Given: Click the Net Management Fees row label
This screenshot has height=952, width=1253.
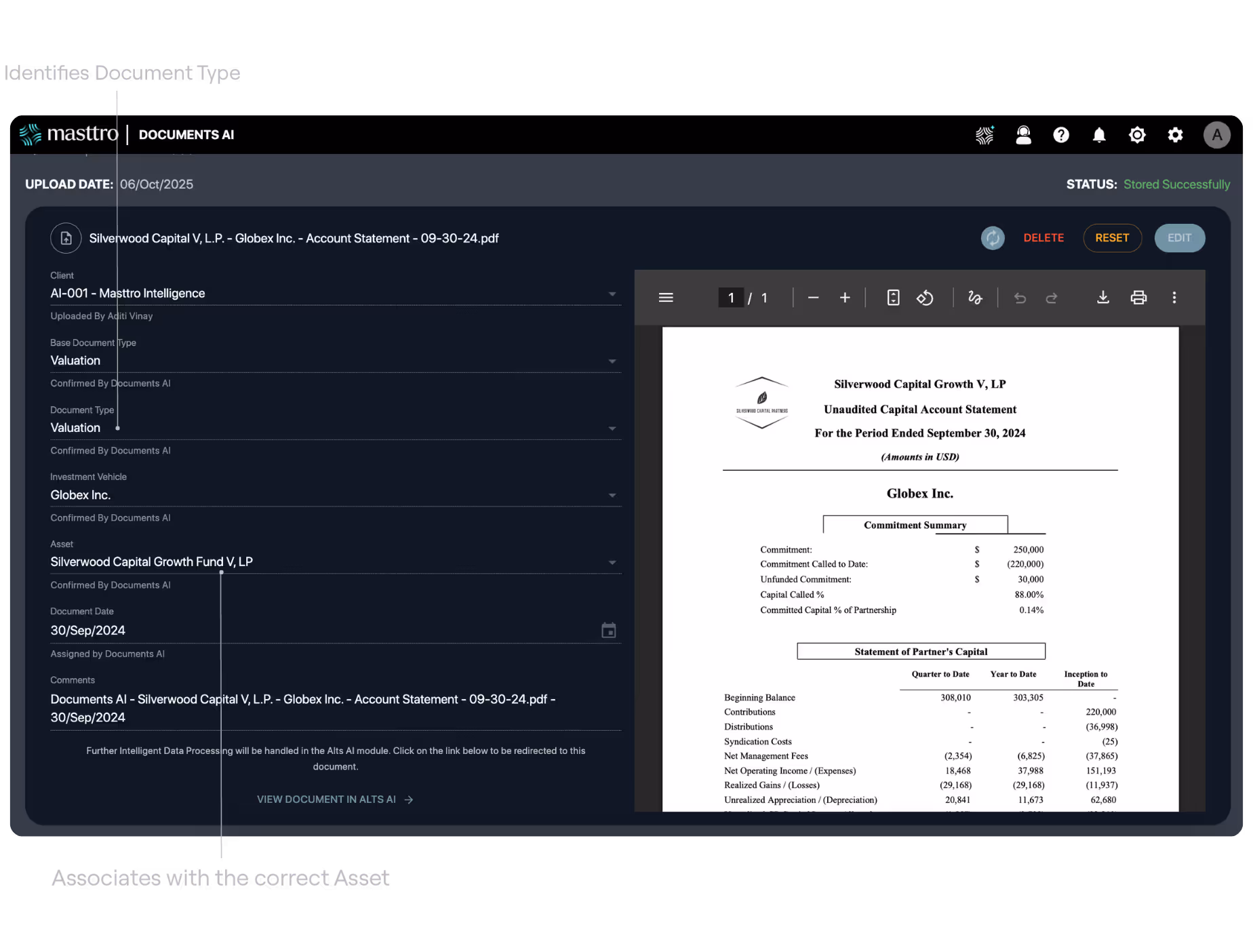Looking at the screenshot, I should pos(765,756).
